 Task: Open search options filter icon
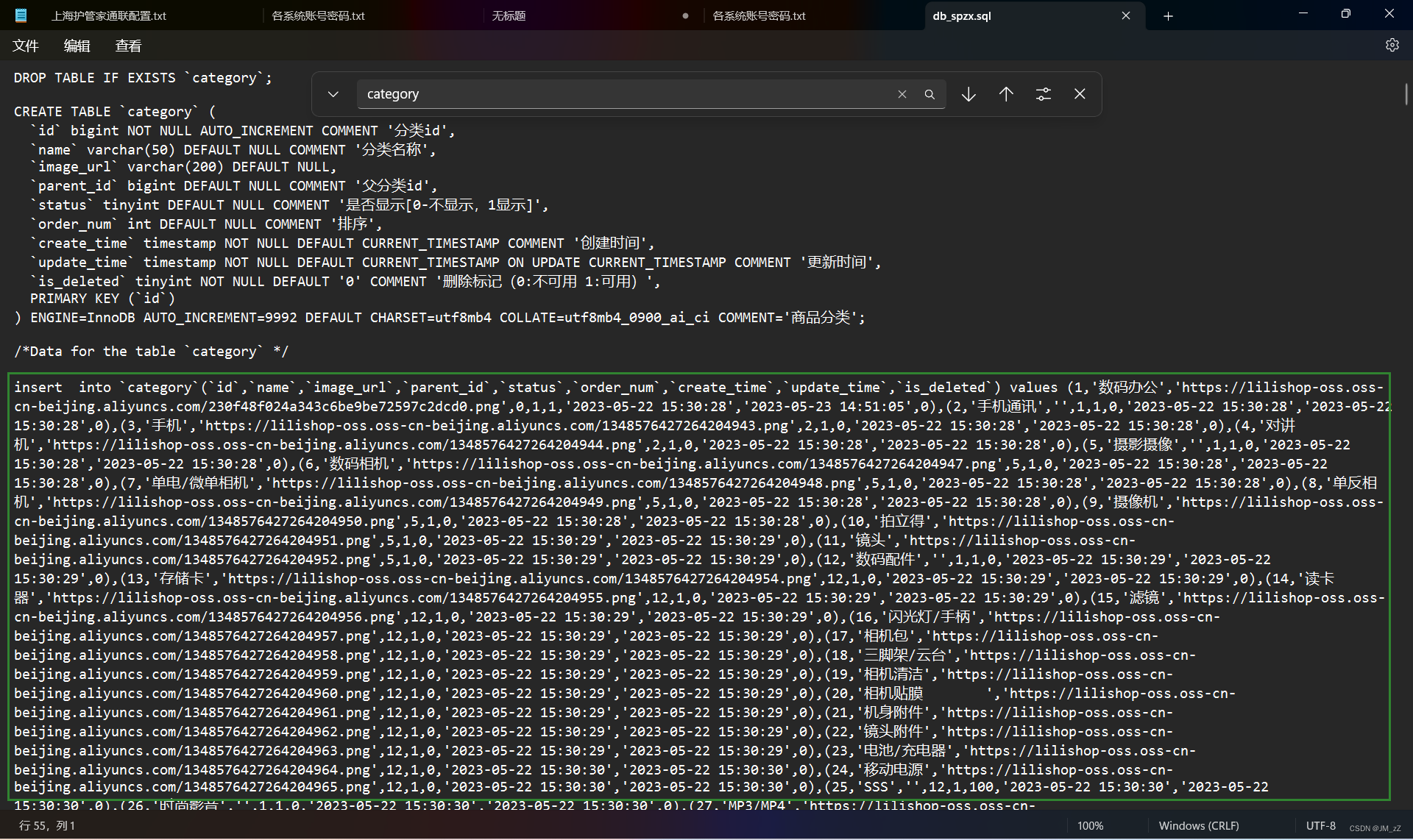coord(1043,94)
